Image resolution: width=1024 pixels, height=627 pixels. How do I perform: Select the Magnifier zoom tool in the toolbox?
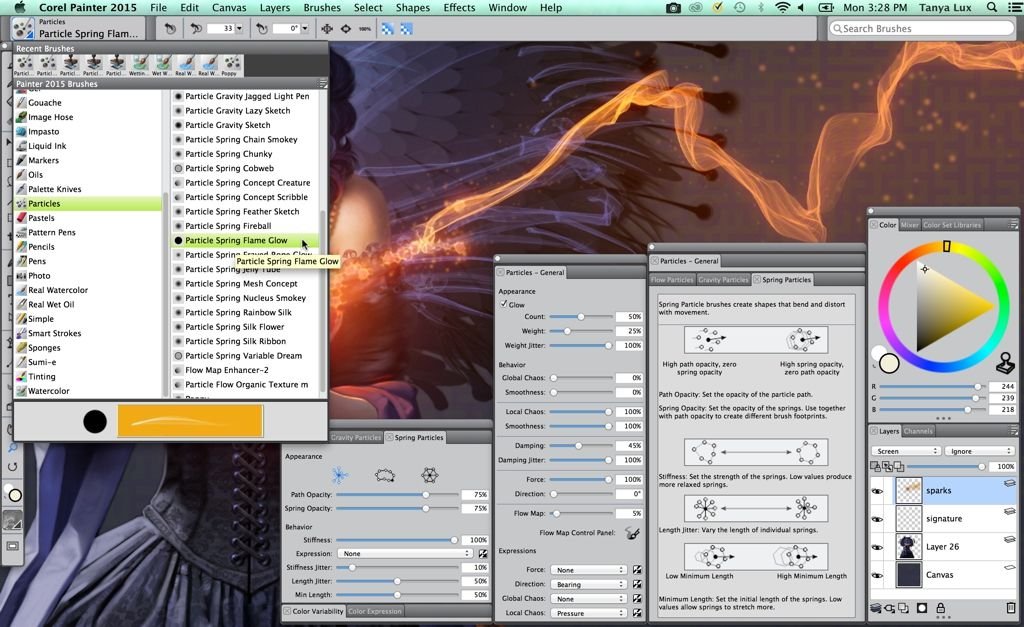tap(12, 448)
